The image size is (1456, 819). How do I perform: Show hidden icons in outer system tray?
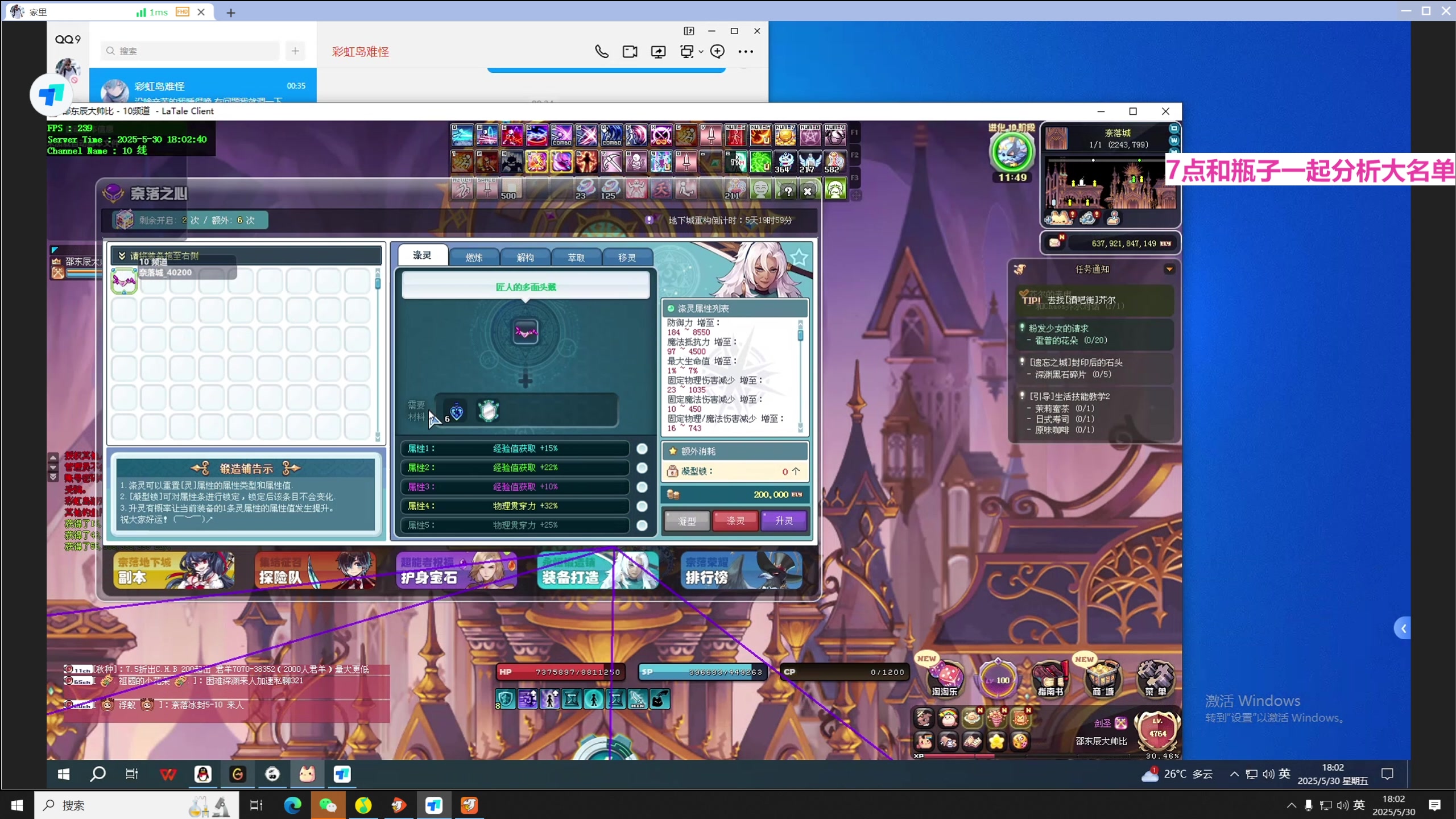(1291, 805)
